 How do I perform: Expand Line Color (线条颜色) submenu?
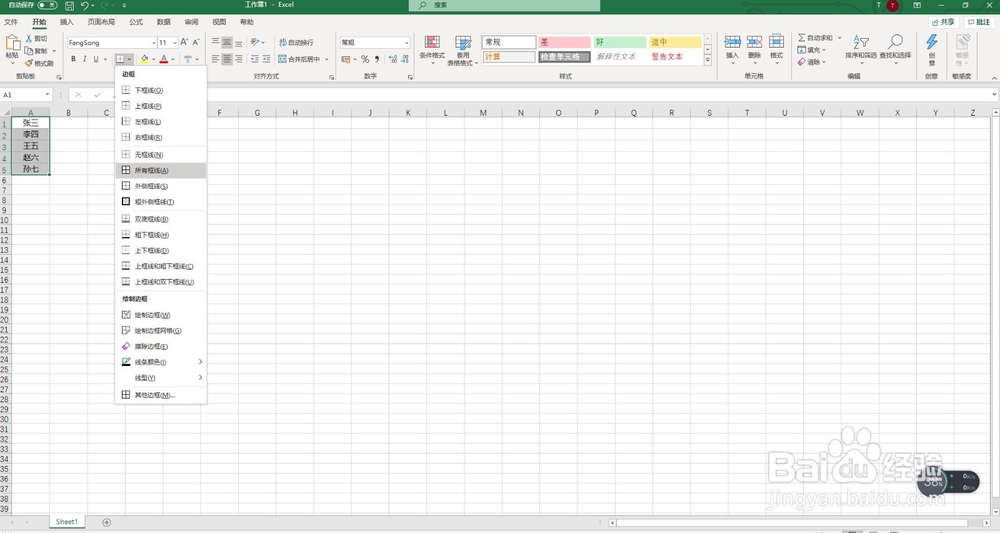200,362
